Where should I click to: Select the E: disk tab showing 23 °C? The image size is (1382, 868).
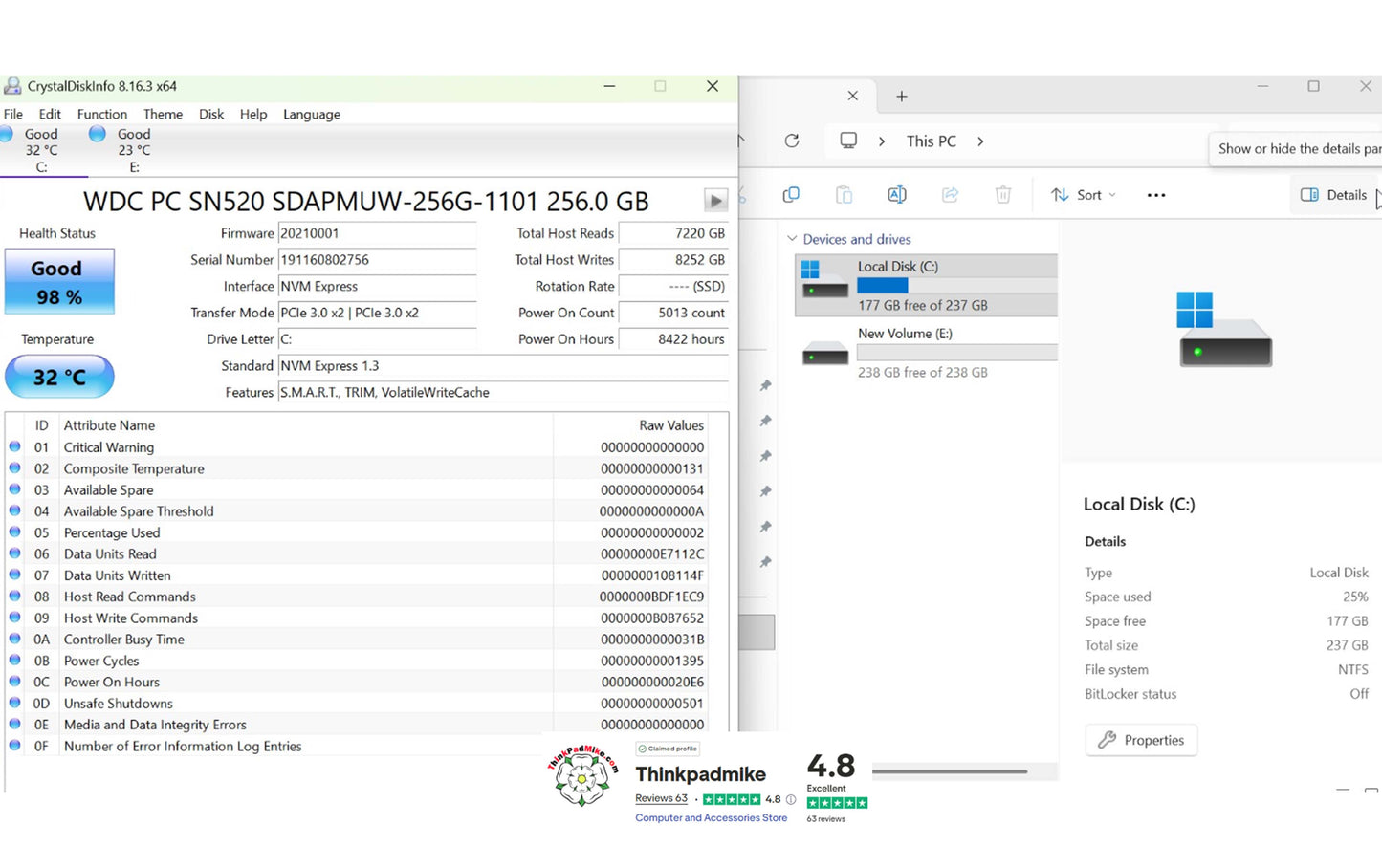[134, 150]
